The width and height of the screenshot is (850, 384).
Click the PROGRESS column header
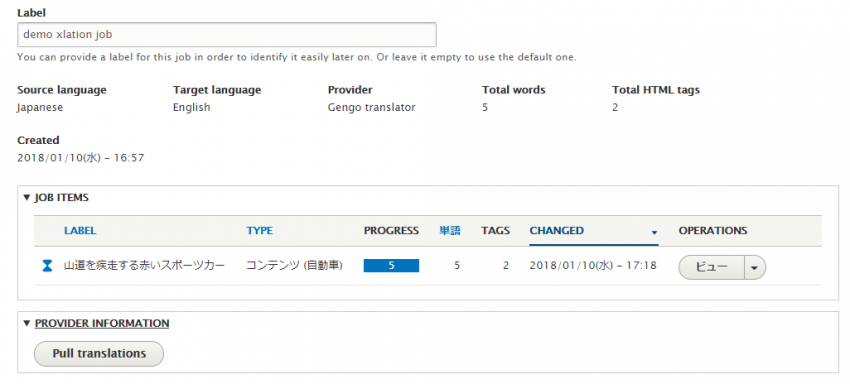[391, 231]
